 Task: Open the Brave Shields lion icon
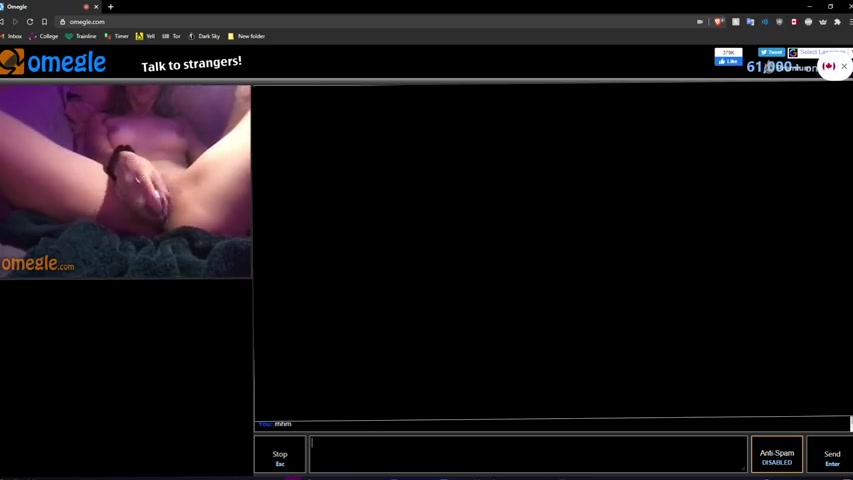tap(719, 22)
